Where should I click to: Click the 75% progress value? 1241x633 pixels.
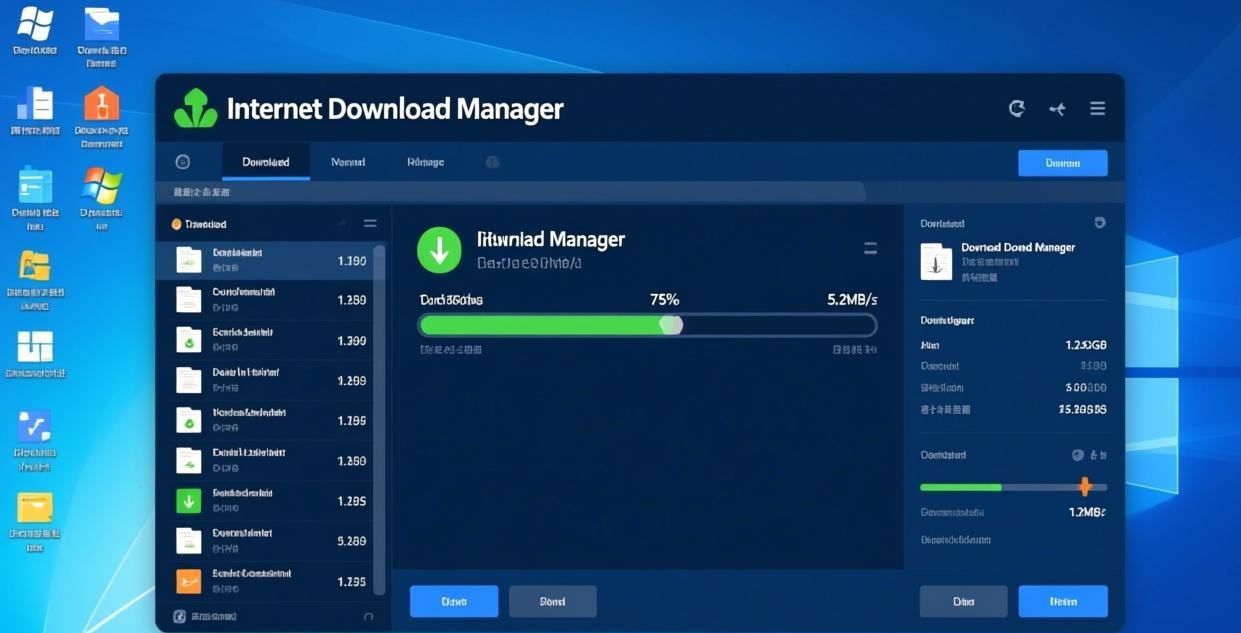click(664, 299)
